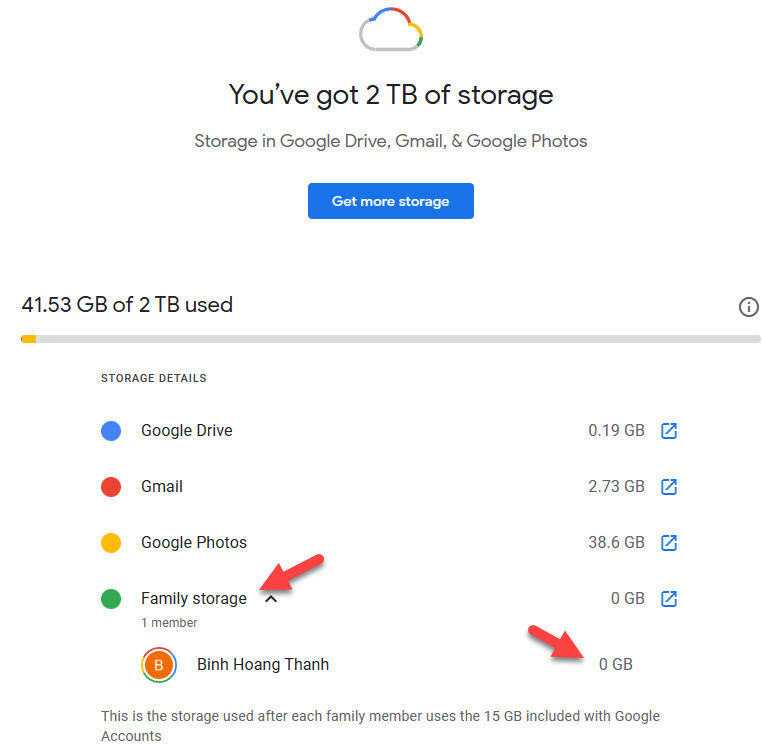Click the red Gmail dot
This screenshot has height=750, width=762.
(111, 487)
